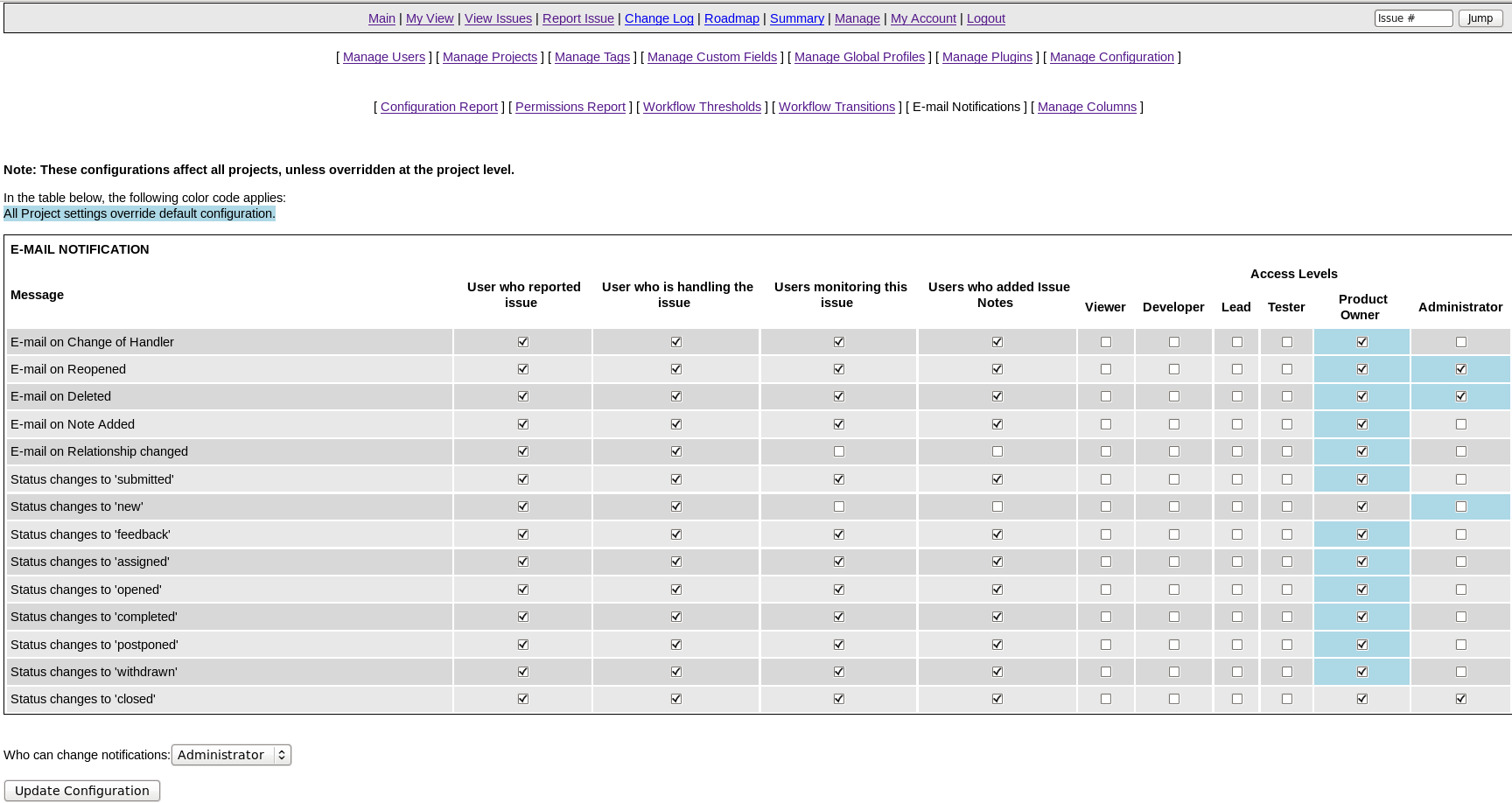Enable Developer for Status changes to 'closed'

pos(1173,699)
